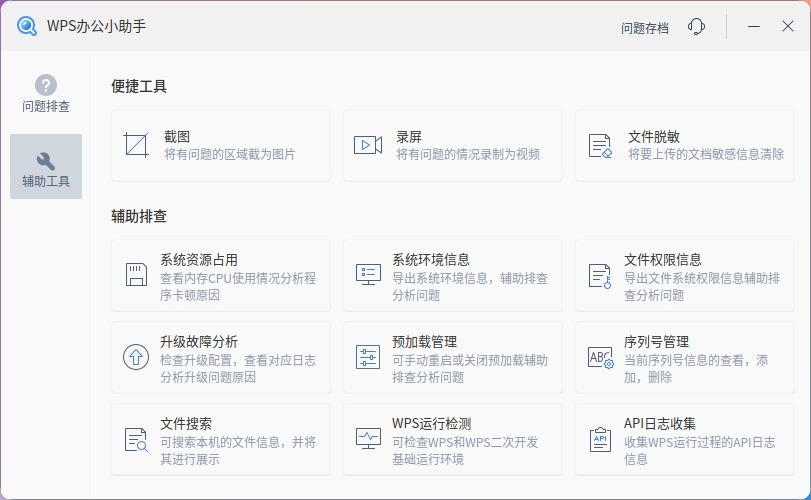The width and height of the screenshot is (811, 500).
Task: Click the 文件脱敏 document eraser icon
Action: point(600,145)
